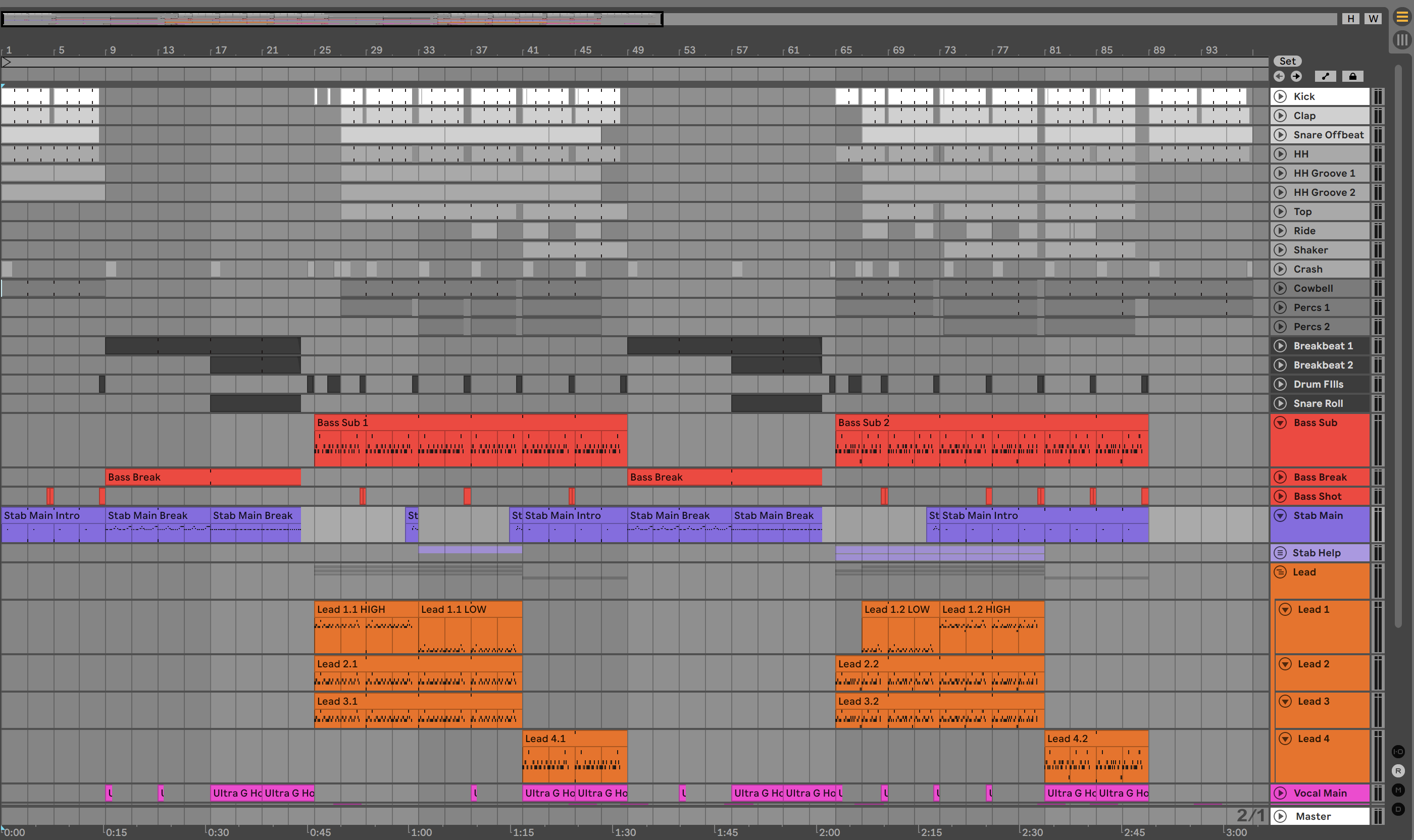1414x840 pixels.
Task: Fold the Stab Main track
Action: point(1280,515)
